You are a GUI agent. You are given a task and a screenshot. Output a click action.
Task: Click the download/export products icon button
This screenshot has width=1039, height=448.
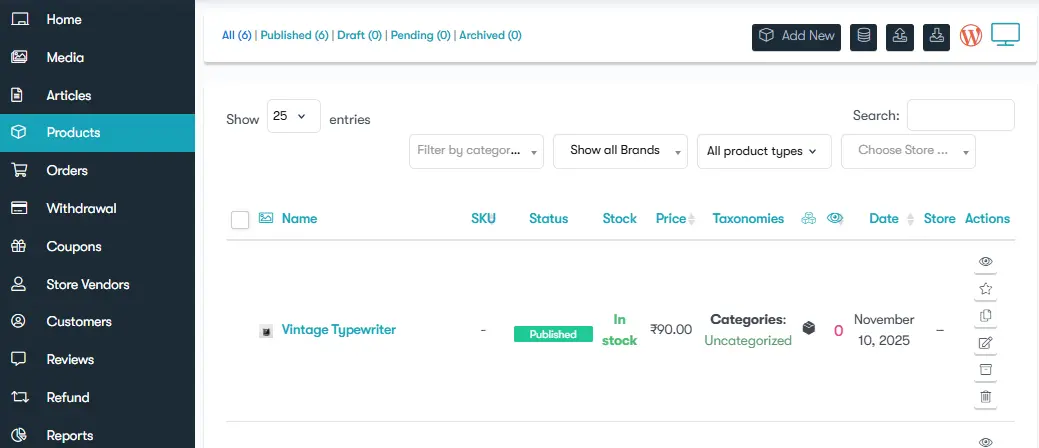click(936, 37)
